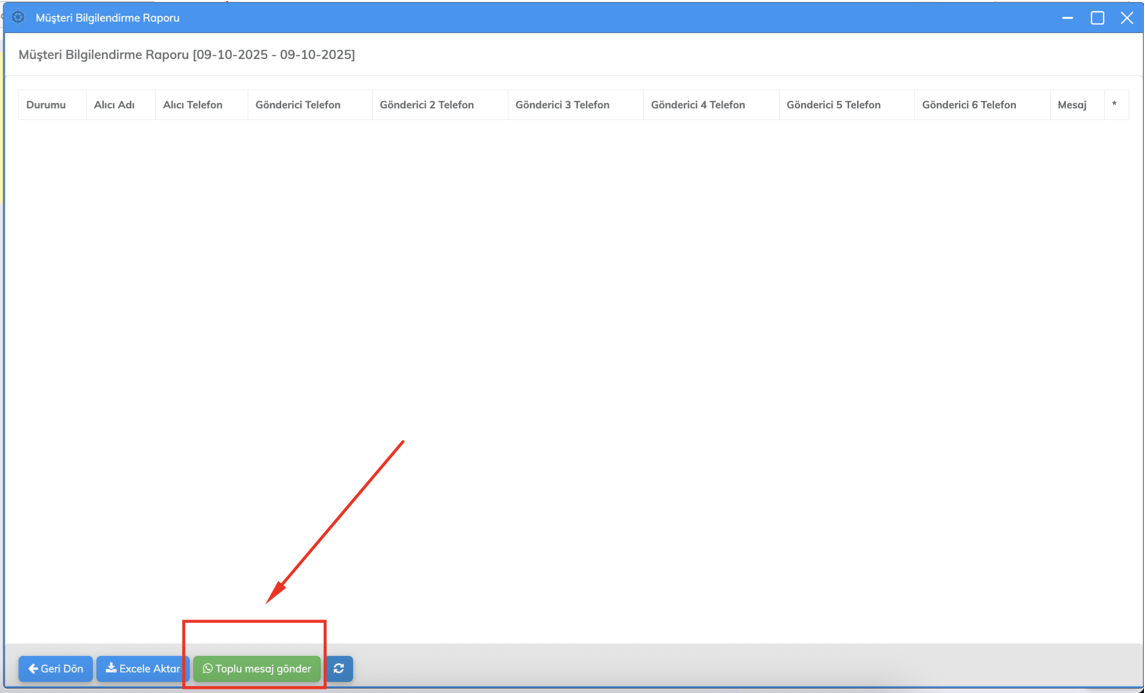This screenshot has height=693, width=1145.
Task: Click Gönderici 5 Telefon column header
Action: (x=834, y=105)
